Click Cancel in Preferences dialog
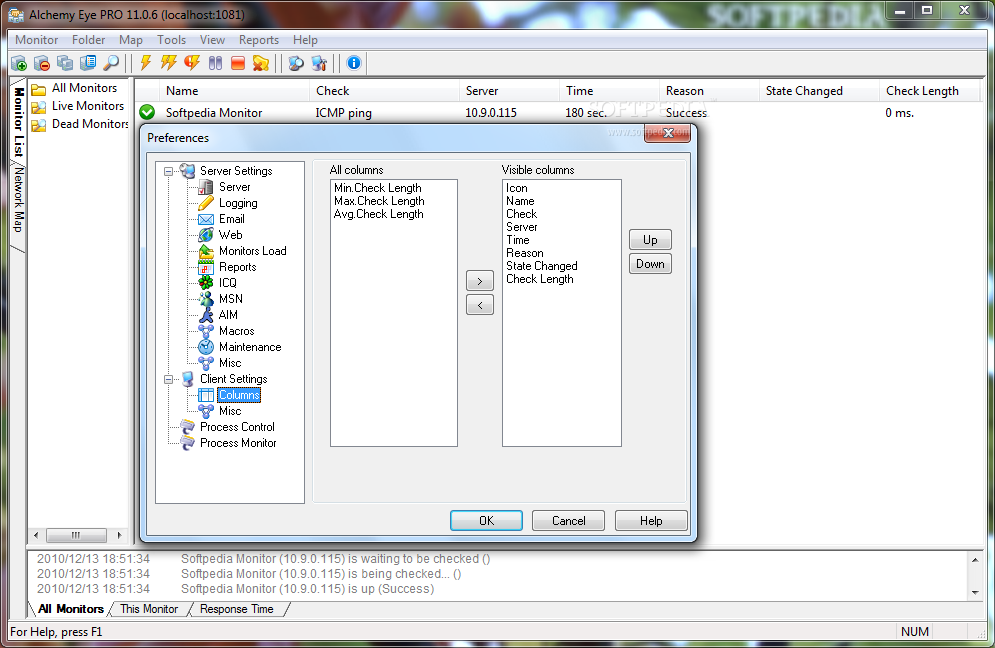The width and height of the screenshot is (995, 648). click(569, 520)
